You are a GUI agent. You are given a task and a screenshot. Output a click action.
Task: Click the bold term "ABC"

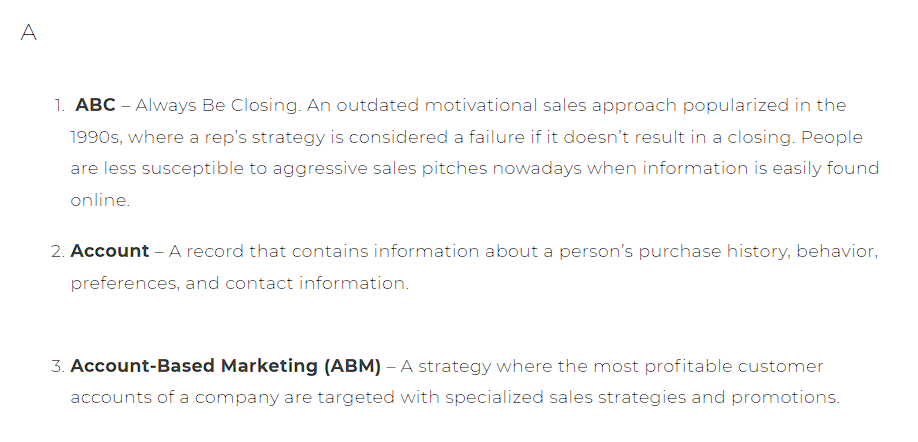tap(95, 105)
